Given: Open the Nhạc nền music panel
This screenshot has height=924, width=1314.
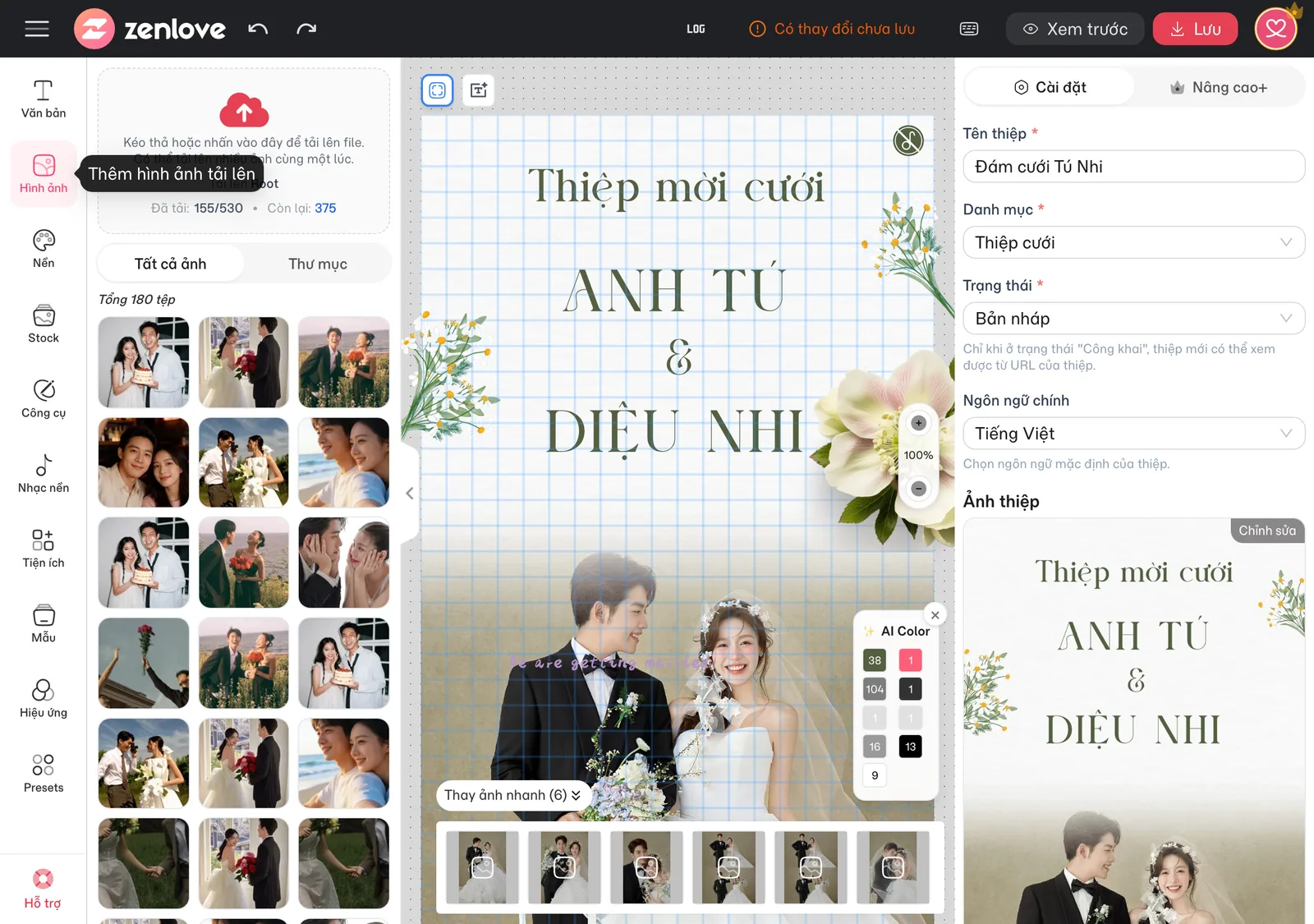Looking at the screenshot, I should click(44, 473).
